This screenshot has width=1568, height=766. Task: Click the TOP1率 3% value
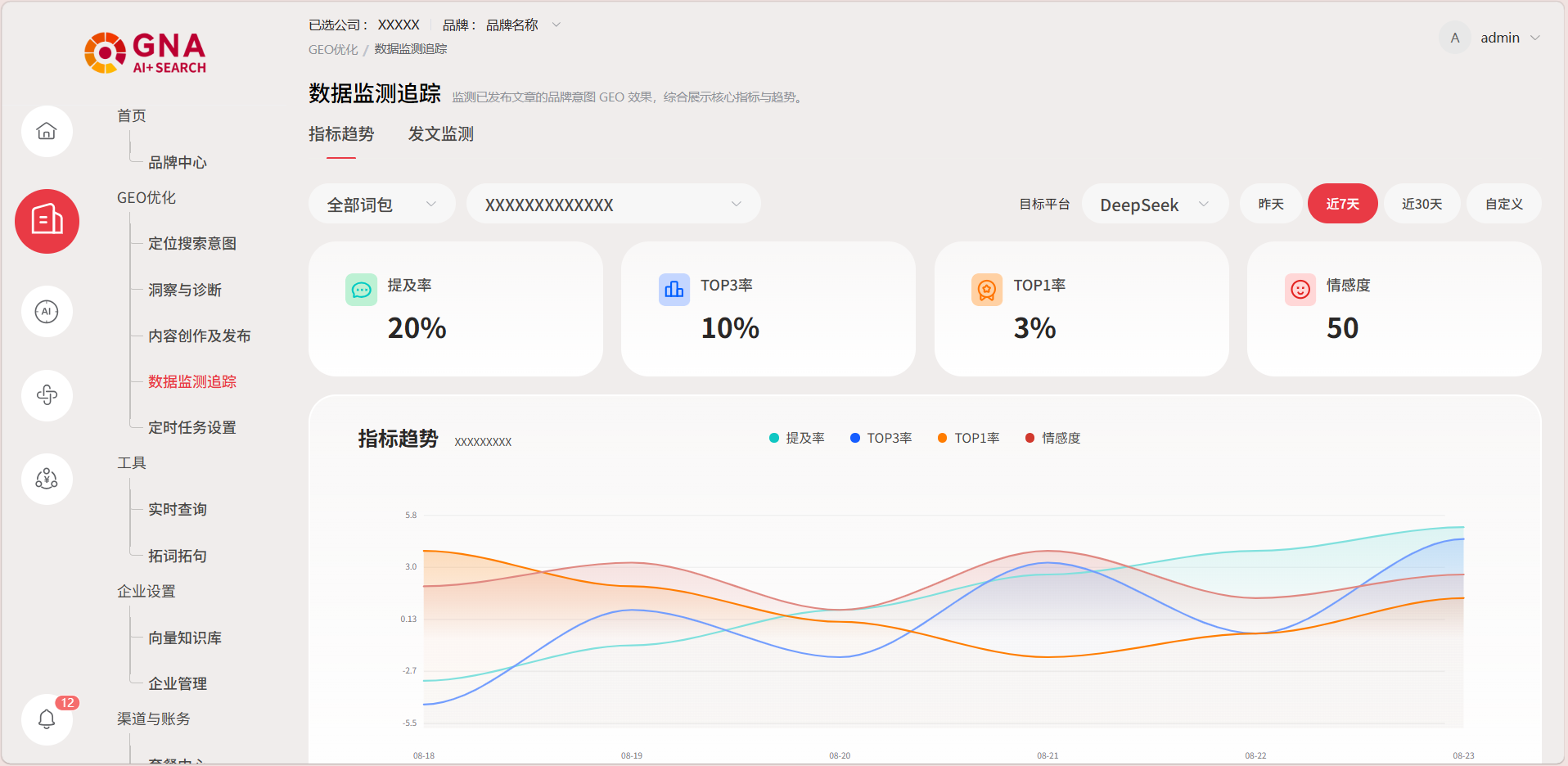[x=1035, y=328]
